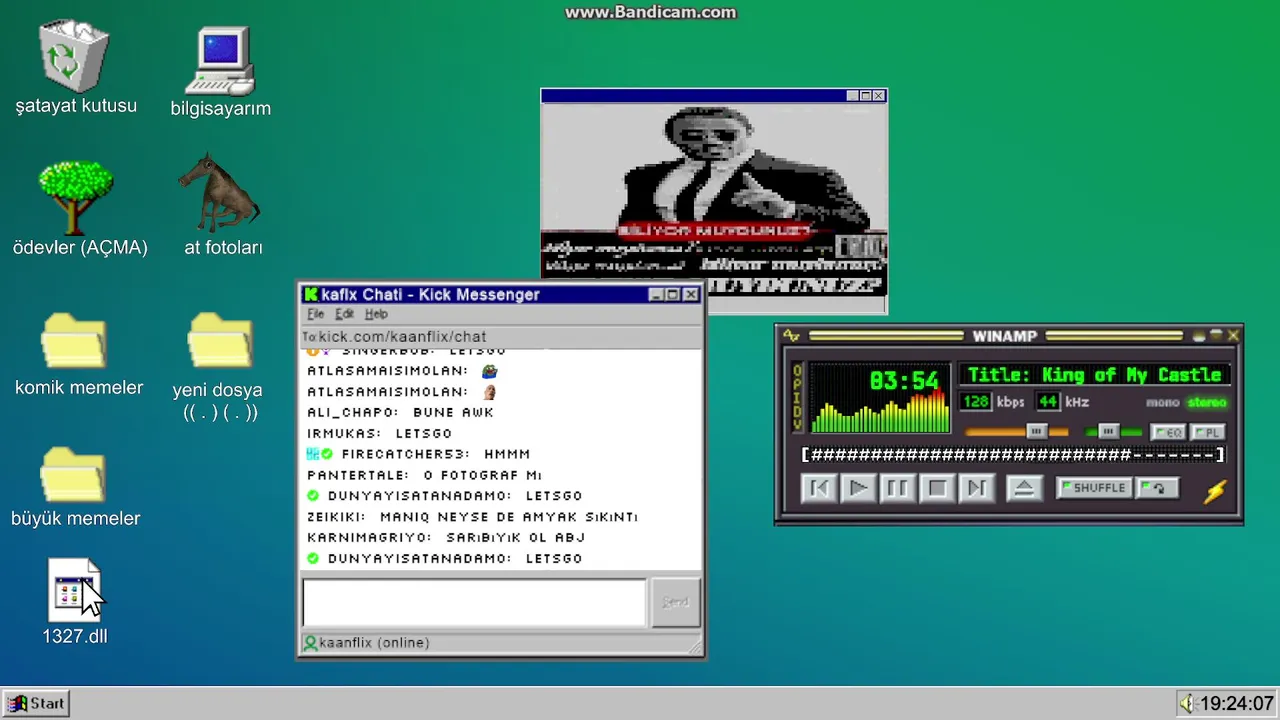This screenshot has width=1280, height=720.
Task: Toggle the PL playlist window button
Action: click(x=1208, y=432)
